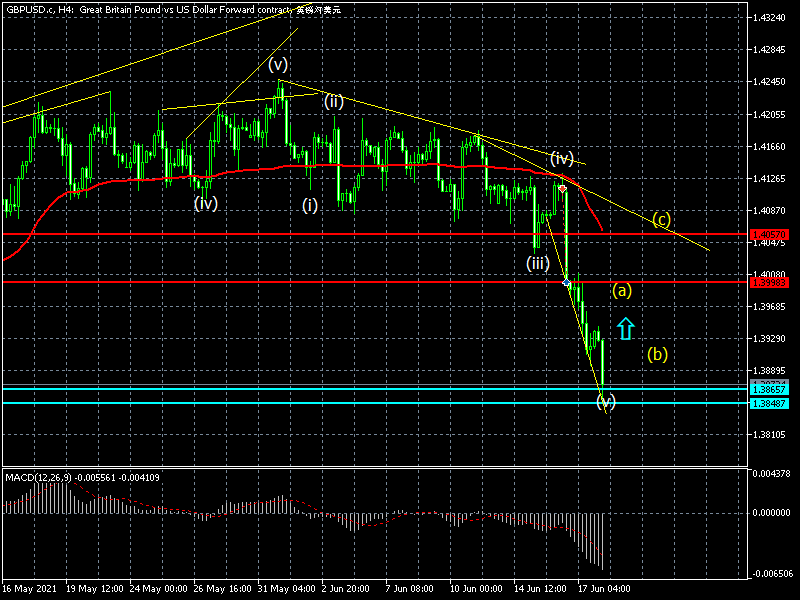
Task: Select the blue trade exit marker
Action: [x=568, y=284]
